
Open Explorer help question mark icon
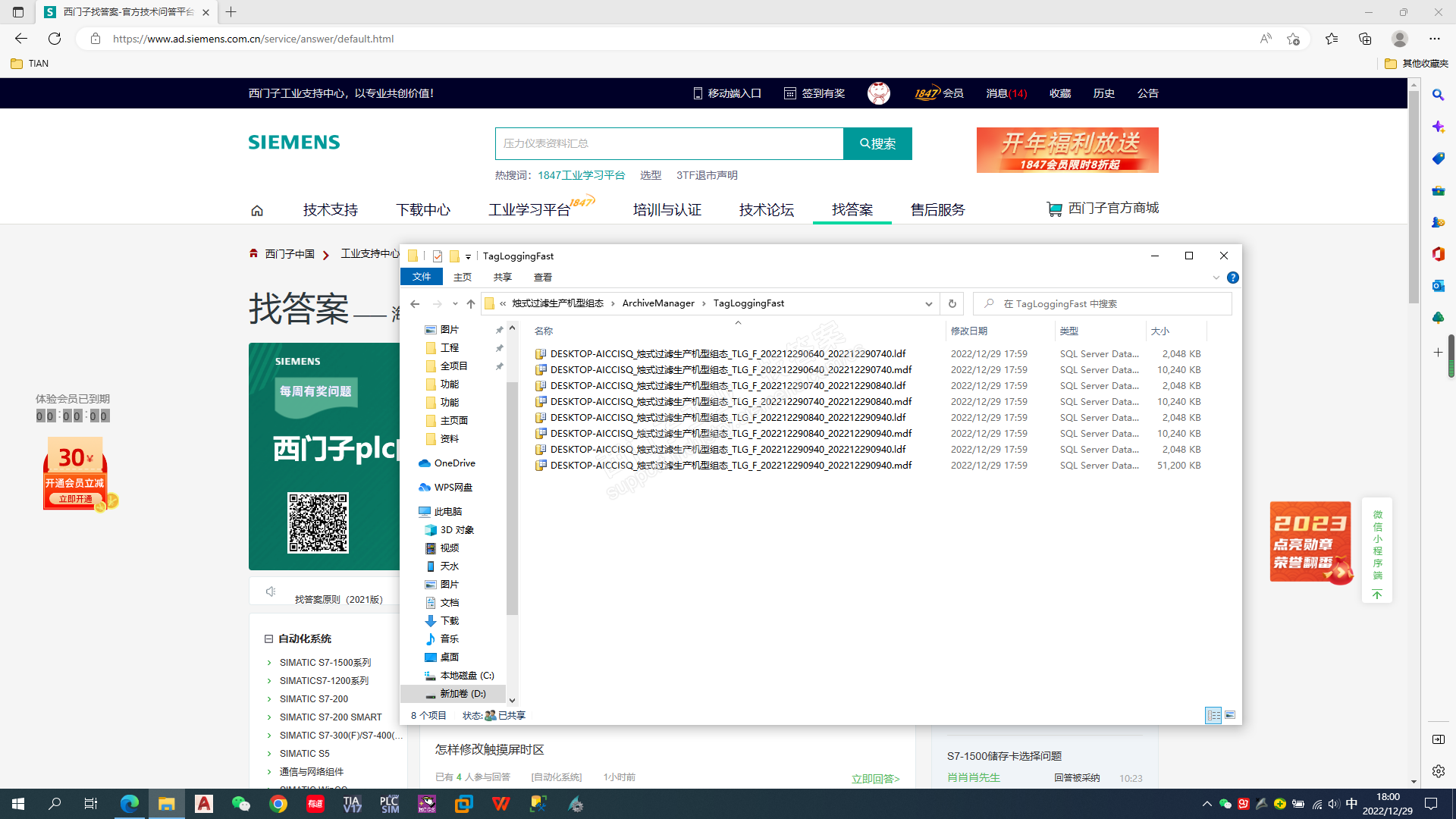coord(1233,278)
